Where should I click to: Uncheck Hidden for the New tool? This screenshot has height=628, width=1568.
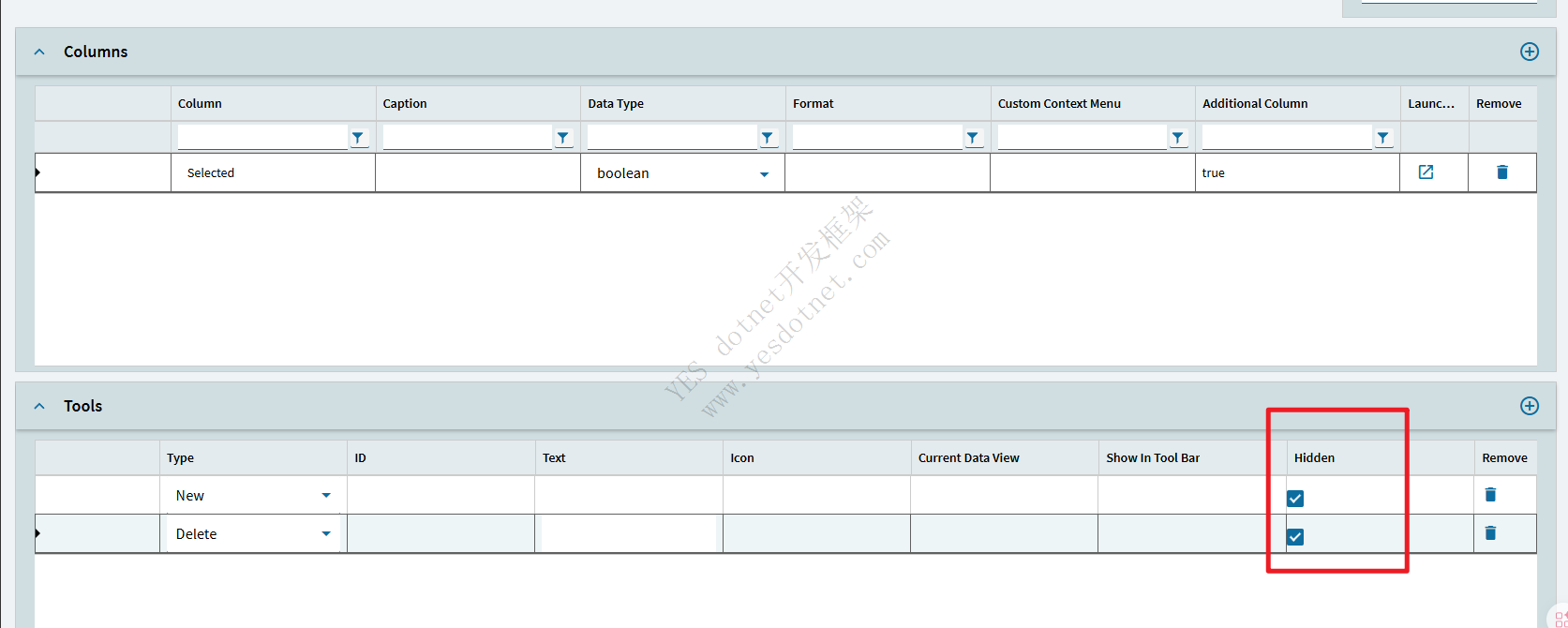coord(1295,499)
